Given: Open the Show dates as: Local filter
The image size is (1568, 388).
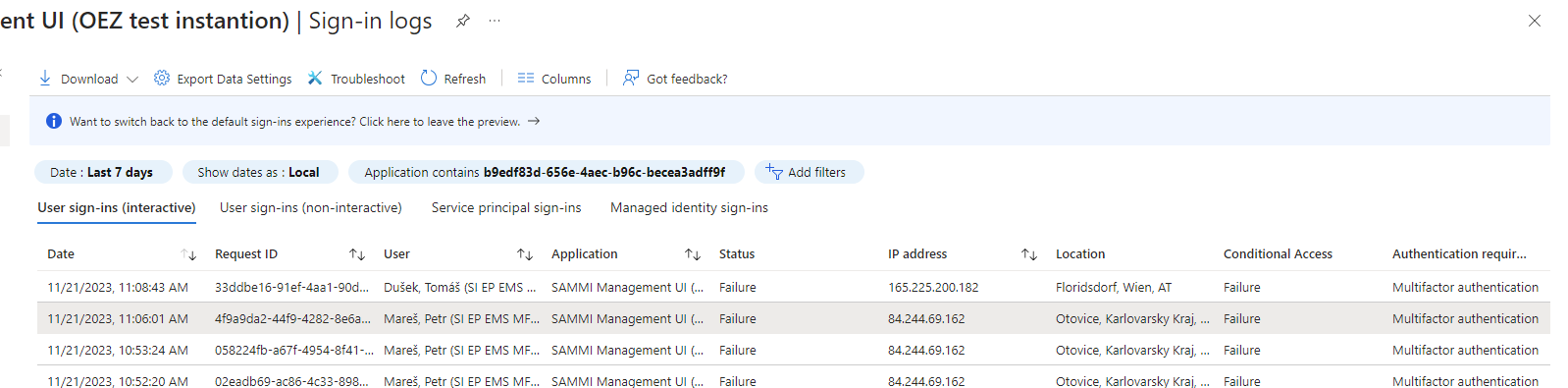Looking at the screenshot, I should [260, 172].
